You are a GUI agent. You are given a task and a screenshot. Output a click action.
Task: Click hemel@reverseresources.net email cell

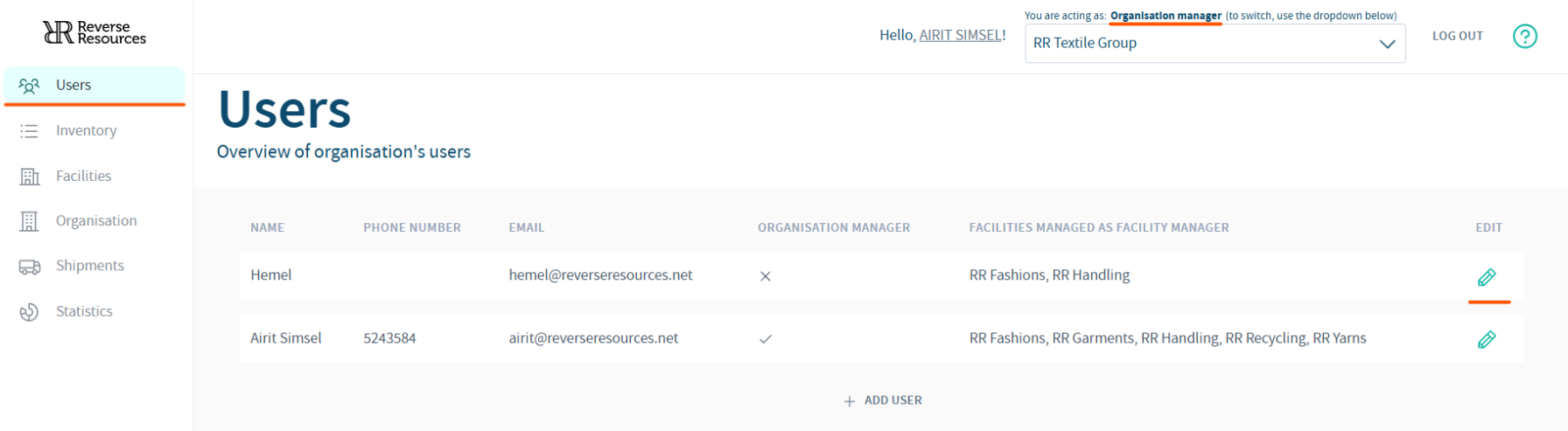coord(600,275)
